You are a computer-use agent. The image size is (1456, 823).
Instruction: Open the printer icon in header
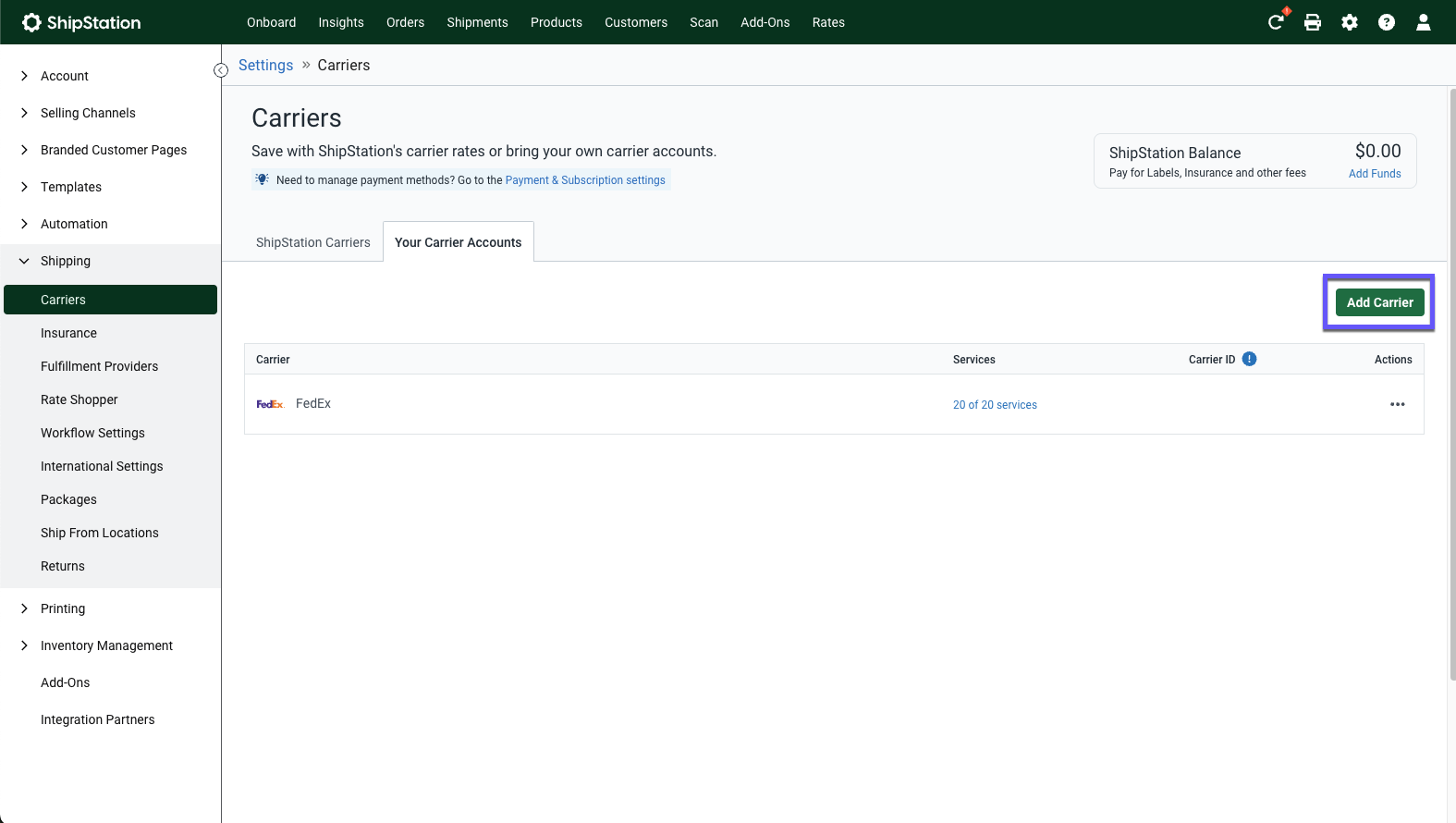coord(1313,22)
